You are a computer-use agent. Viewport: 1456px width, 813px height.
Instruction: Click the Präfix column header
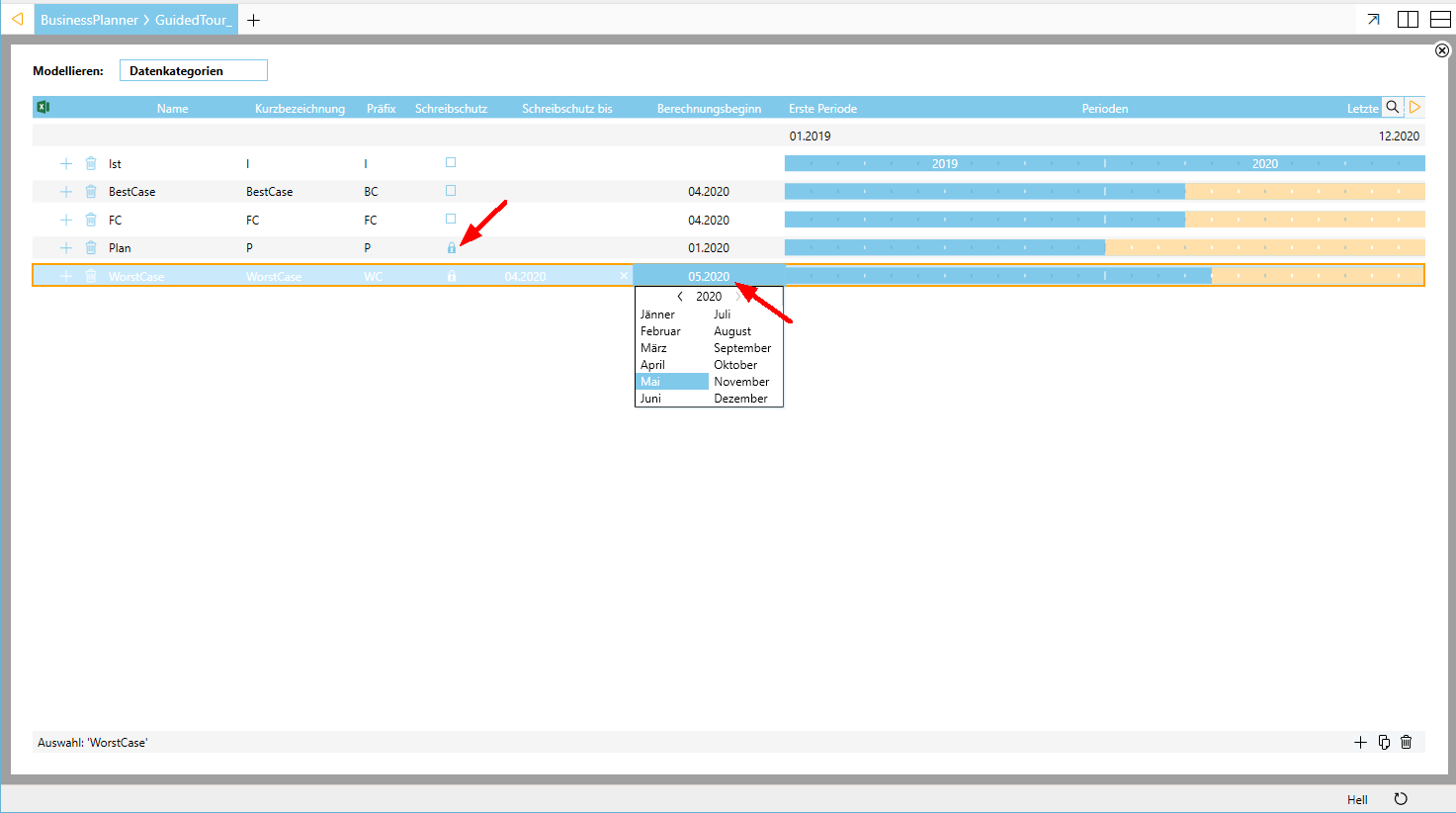(381, 109)
